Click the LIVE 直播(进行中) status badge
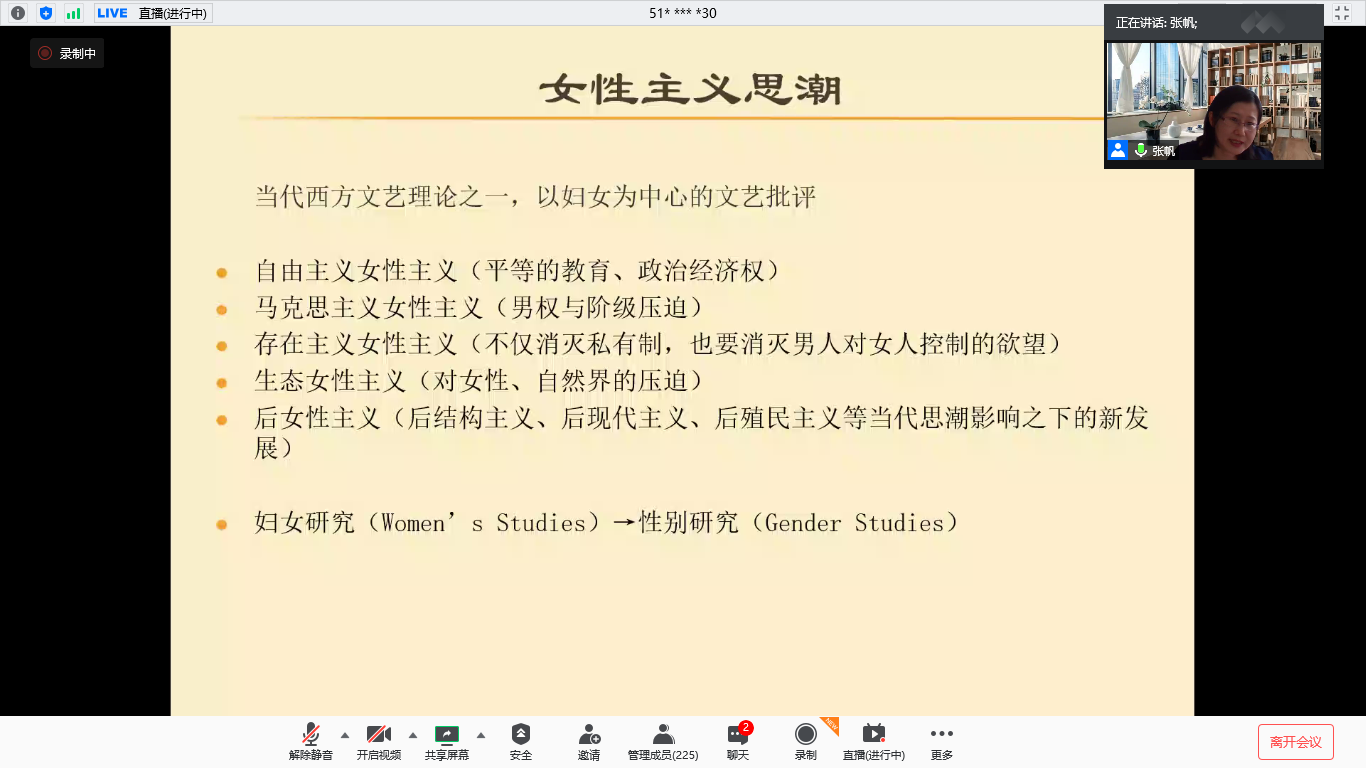1366x768 pixels. click(153, 13)
